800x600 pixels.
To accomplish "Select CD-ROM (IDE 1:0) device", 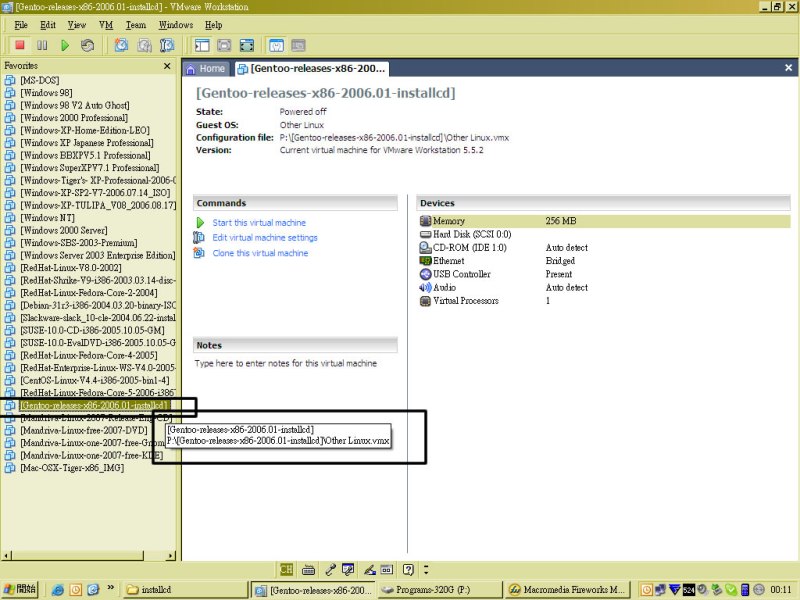I will click(x=469, y=247).
